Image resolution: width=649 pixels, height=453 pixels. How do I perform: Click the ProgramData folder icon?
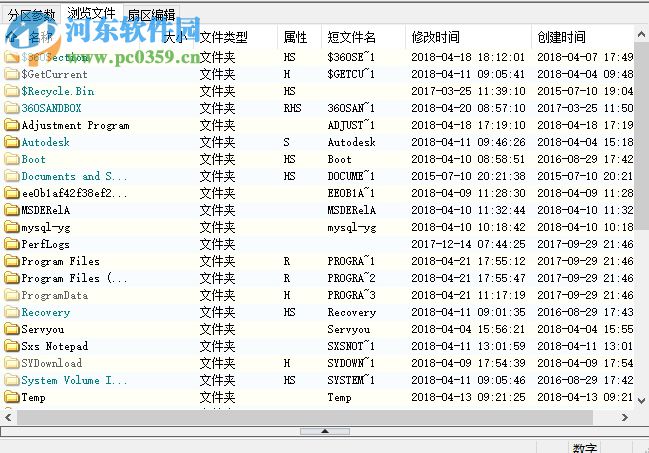pyautogui.click(x=12, y=295)
